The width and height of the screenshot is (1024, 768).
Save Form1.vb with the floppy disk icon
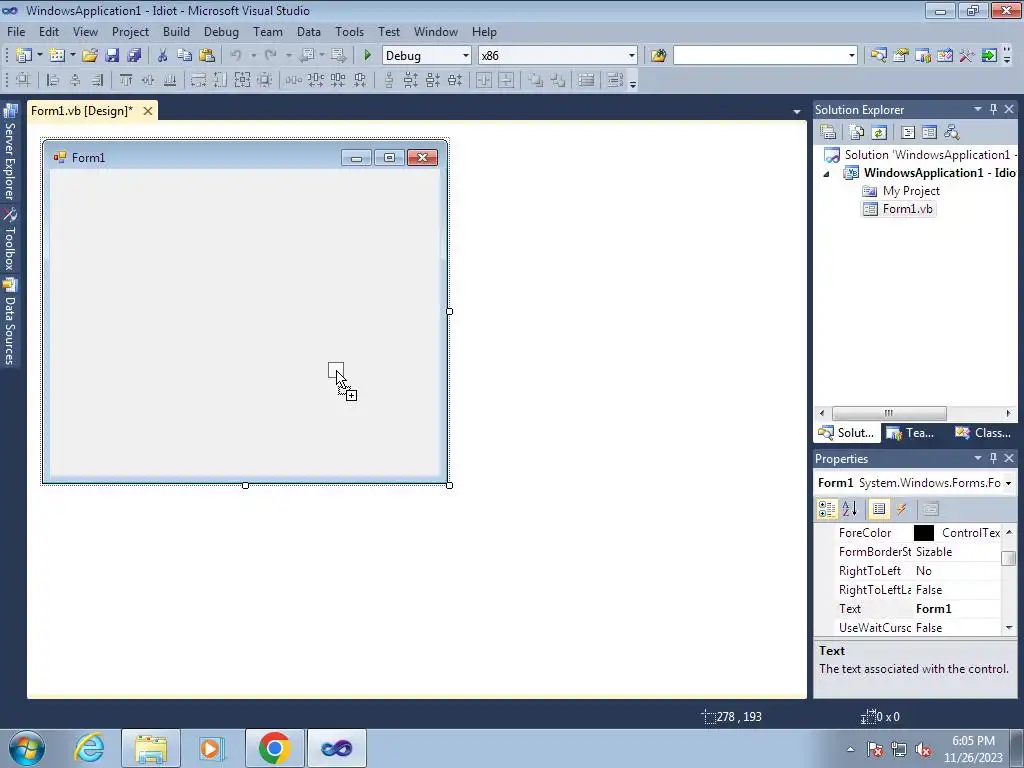112,56
